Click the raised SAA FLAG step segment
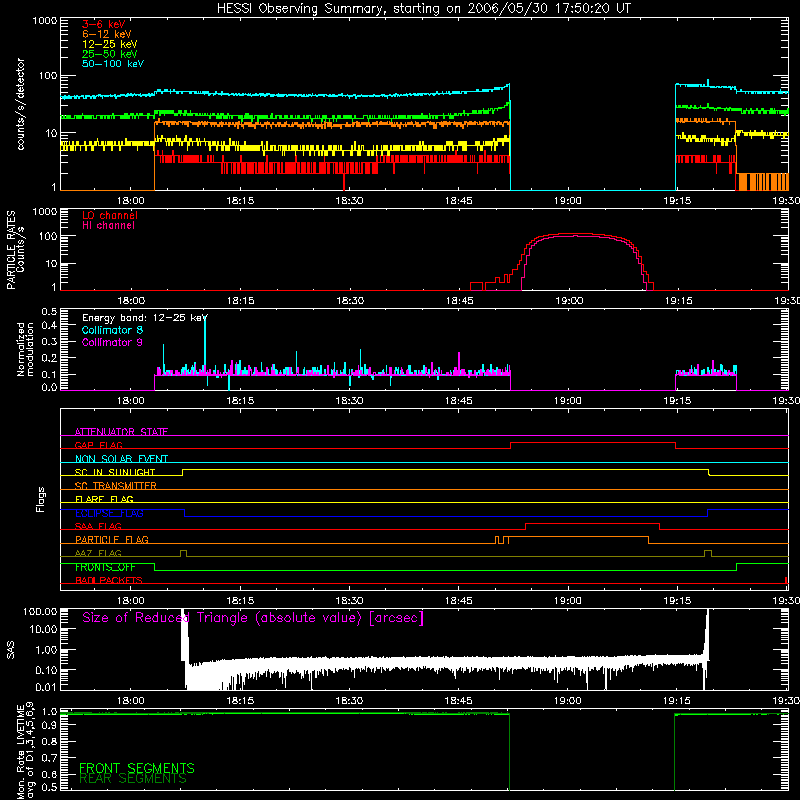The height and width of the screenshot is (800, 800). (x=592, y=523)
